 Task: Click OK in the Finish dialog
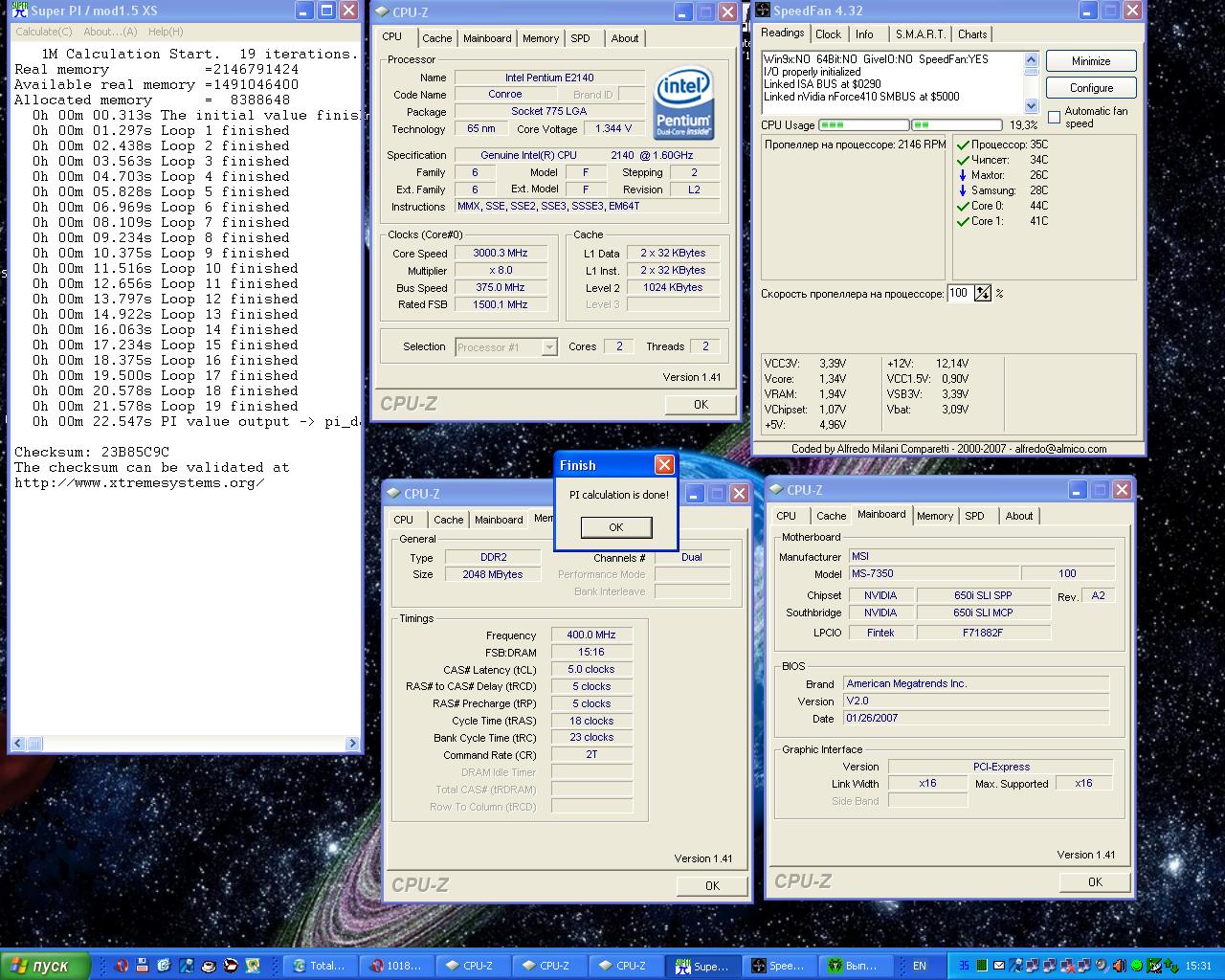[x=616, y=527]
